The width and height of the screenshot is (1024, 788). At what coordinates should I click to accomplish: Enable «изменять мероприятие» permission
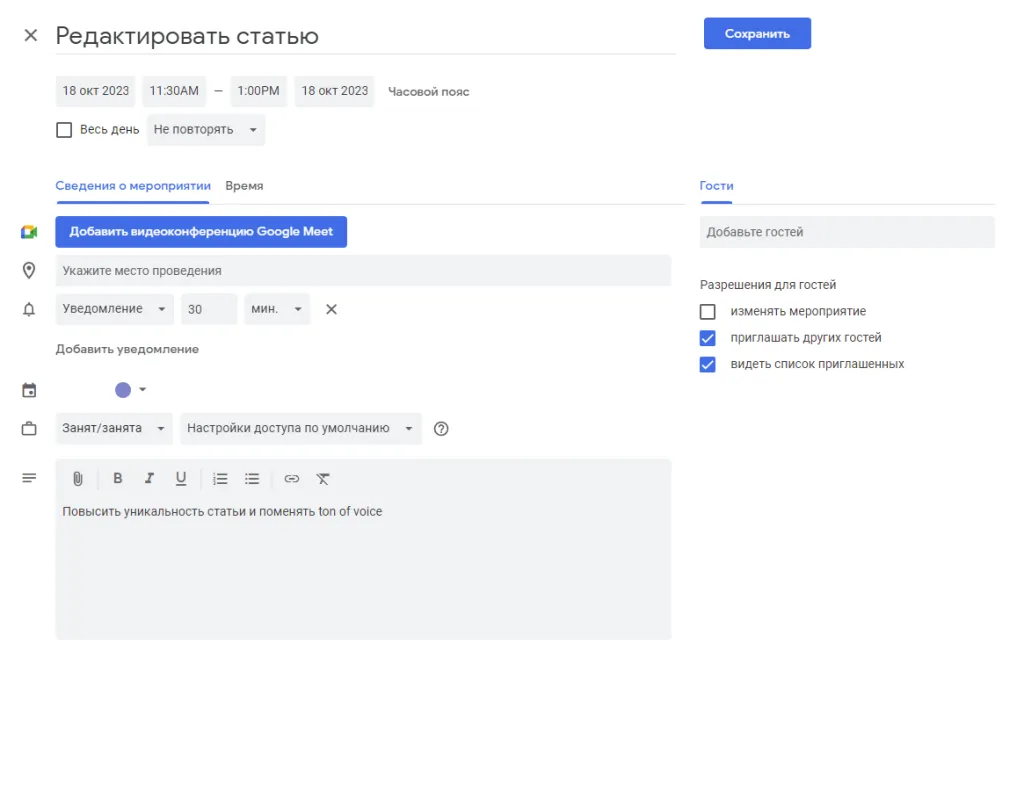707,311
